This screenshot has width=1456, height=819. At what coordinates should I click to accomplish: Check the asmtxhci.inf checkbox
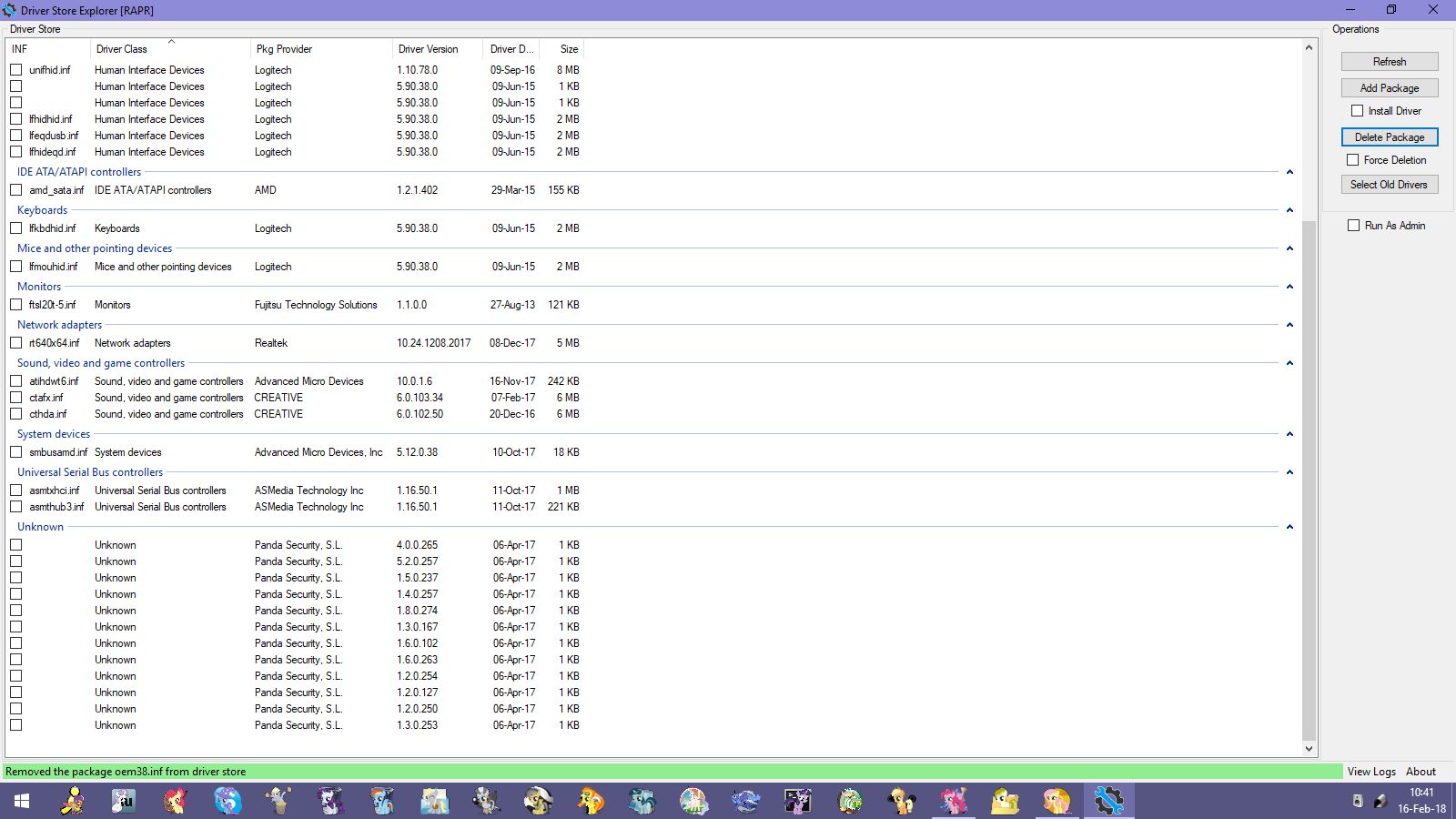click(16, 490)
